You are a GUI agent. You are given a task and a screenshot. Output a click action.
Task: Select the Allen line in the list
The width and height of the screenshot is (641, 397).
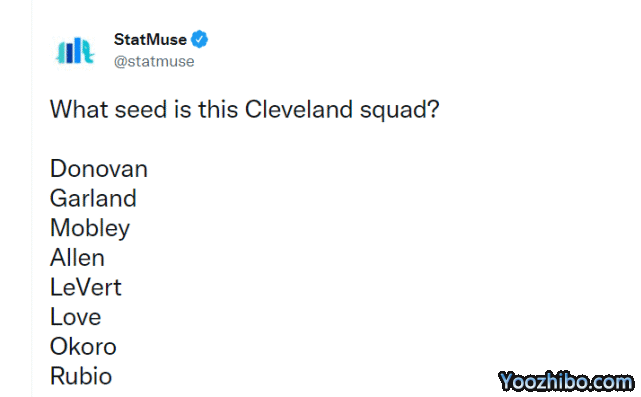coord(77,258)
